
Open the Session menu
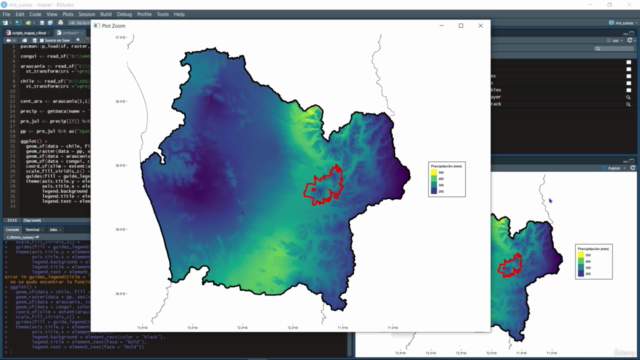pos(87,14)
